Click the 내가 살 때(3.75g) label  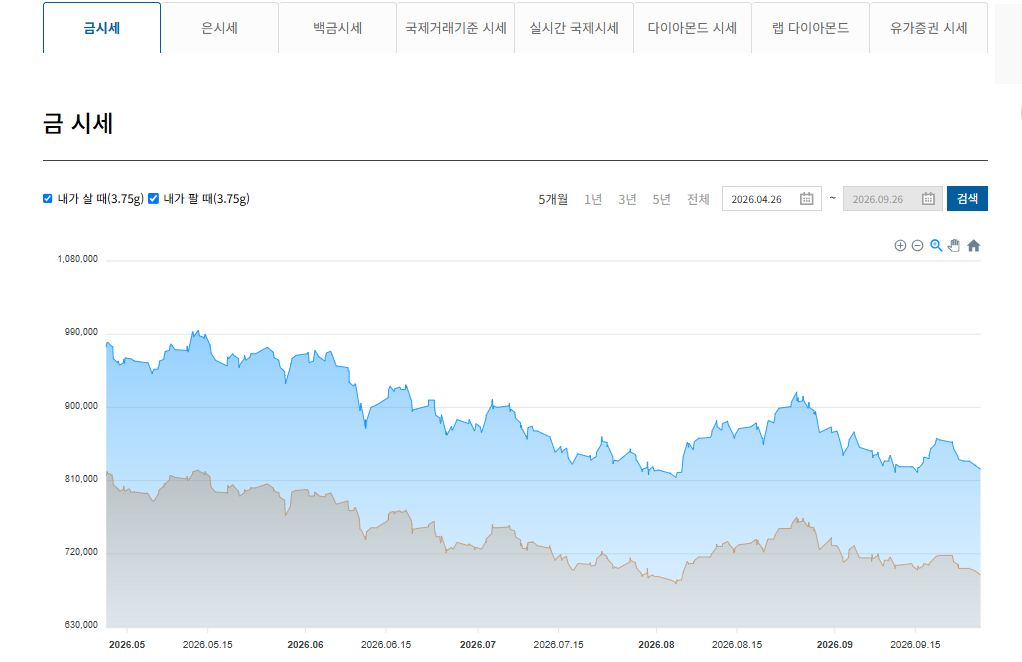click(100, 199)
